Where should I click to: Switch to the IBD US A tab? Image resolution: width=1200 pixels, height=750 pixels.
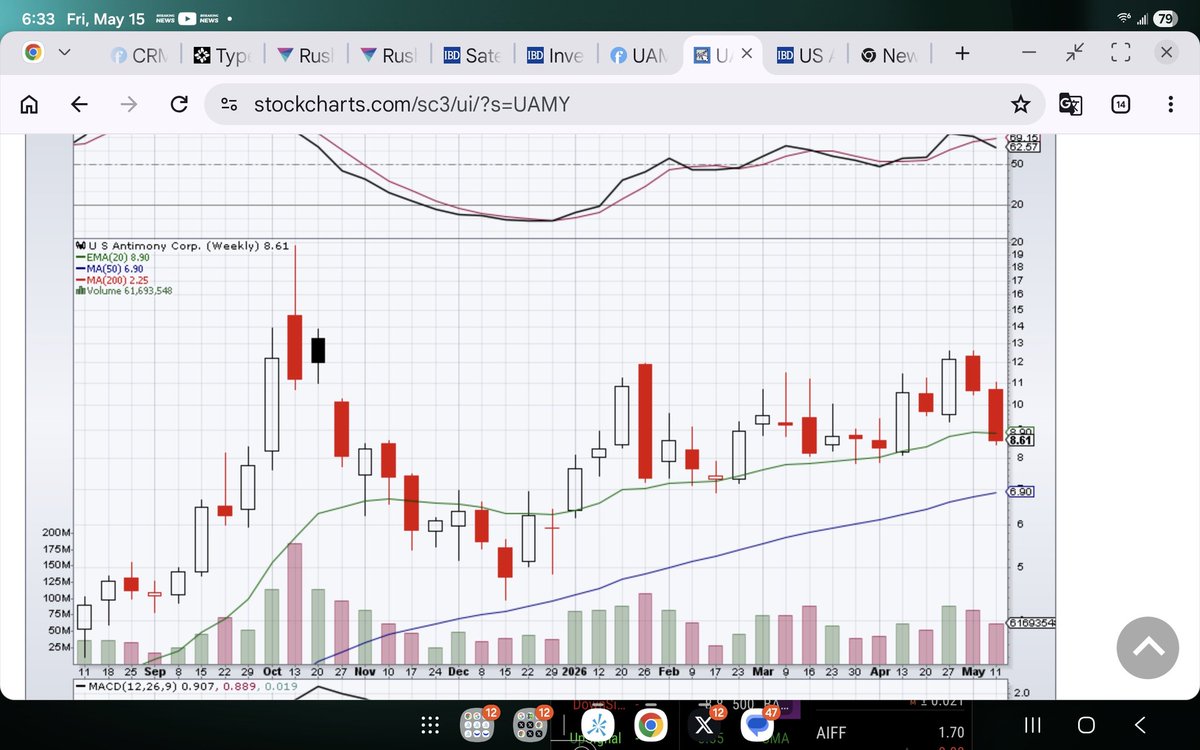(x=805, y=56)
